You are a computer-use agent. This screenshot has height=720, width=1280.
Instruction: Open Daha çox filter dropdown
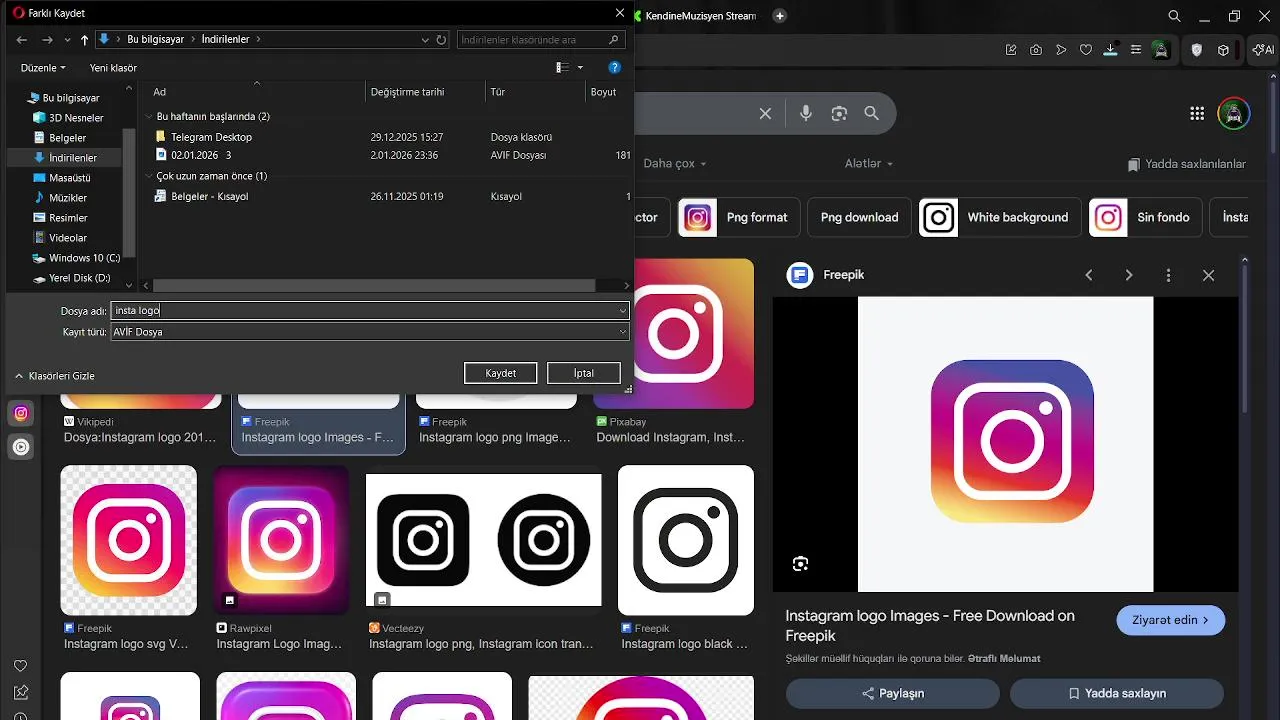(x=675, y=163)
